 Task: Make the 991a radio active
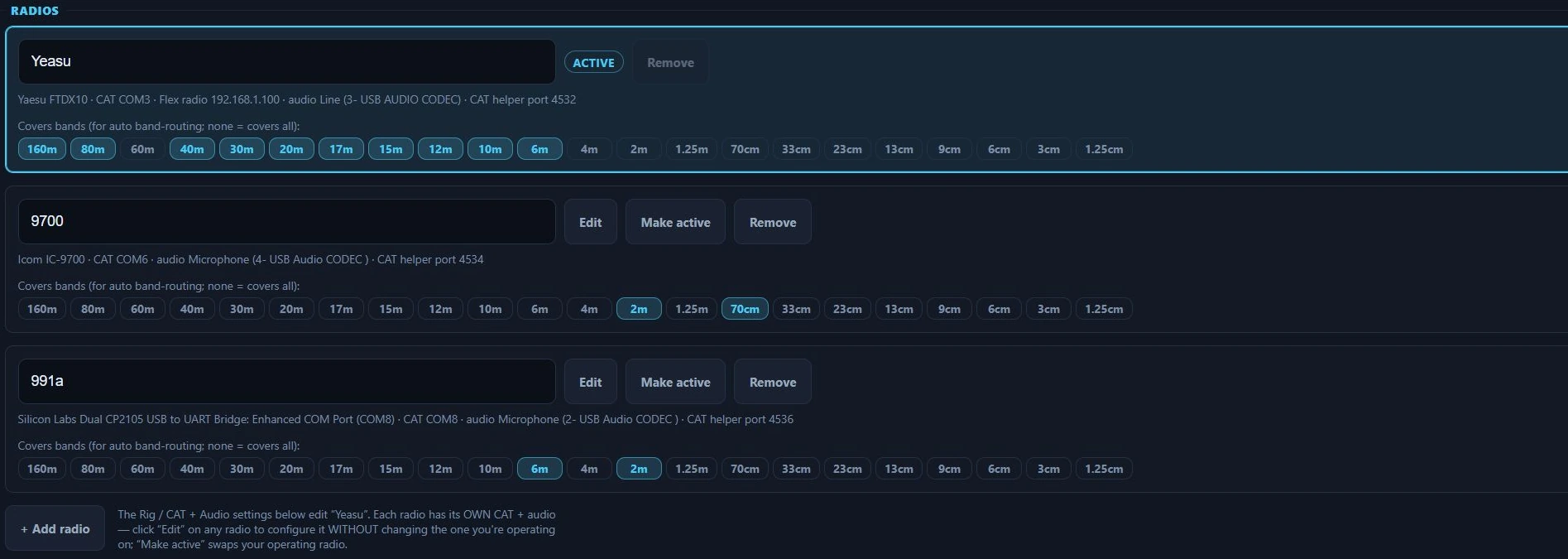click(x=675, y=382)
